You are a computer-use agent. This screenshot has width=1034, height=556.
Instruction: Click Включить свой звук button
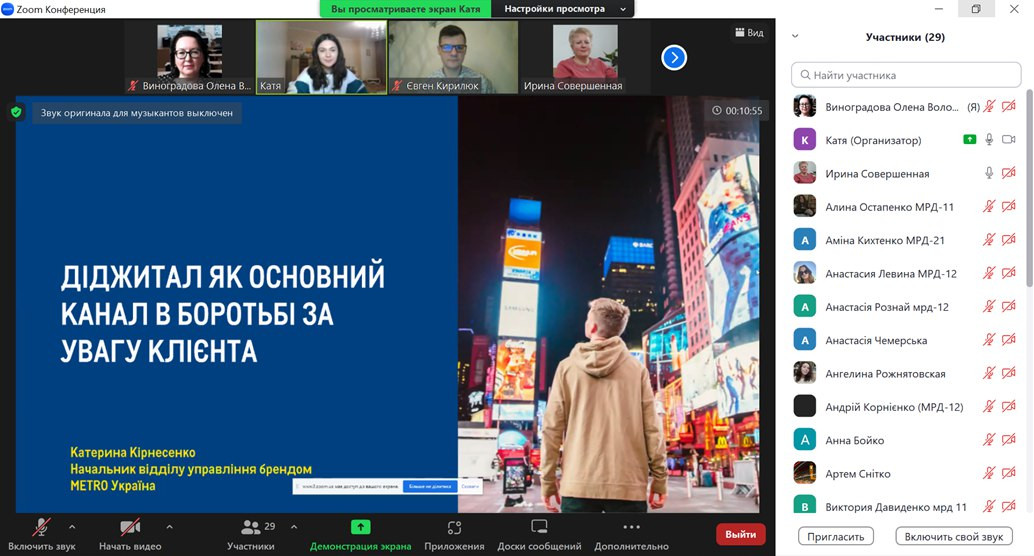[954, 536]
